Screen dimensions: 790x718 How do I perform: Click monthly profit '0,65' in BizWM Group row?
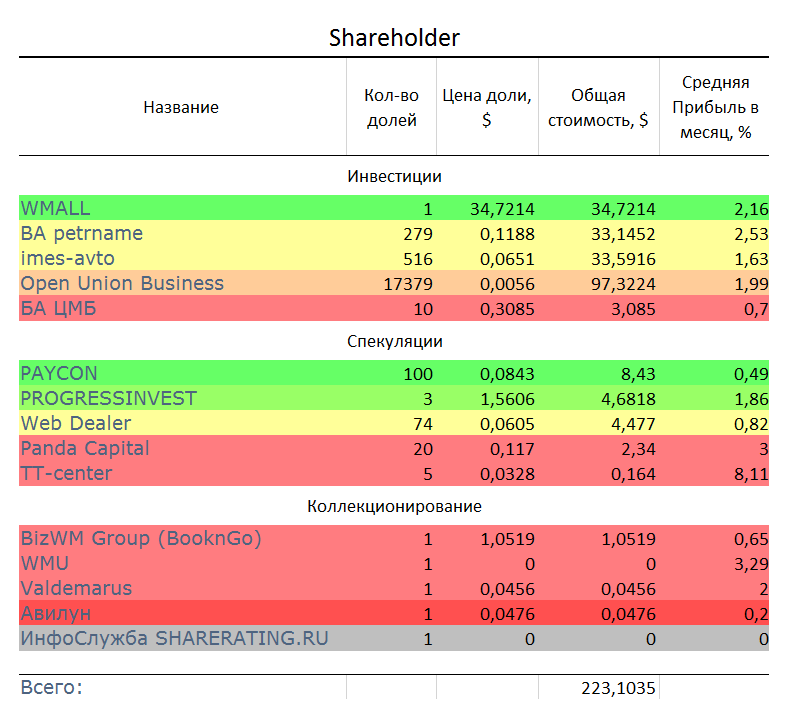751,540
